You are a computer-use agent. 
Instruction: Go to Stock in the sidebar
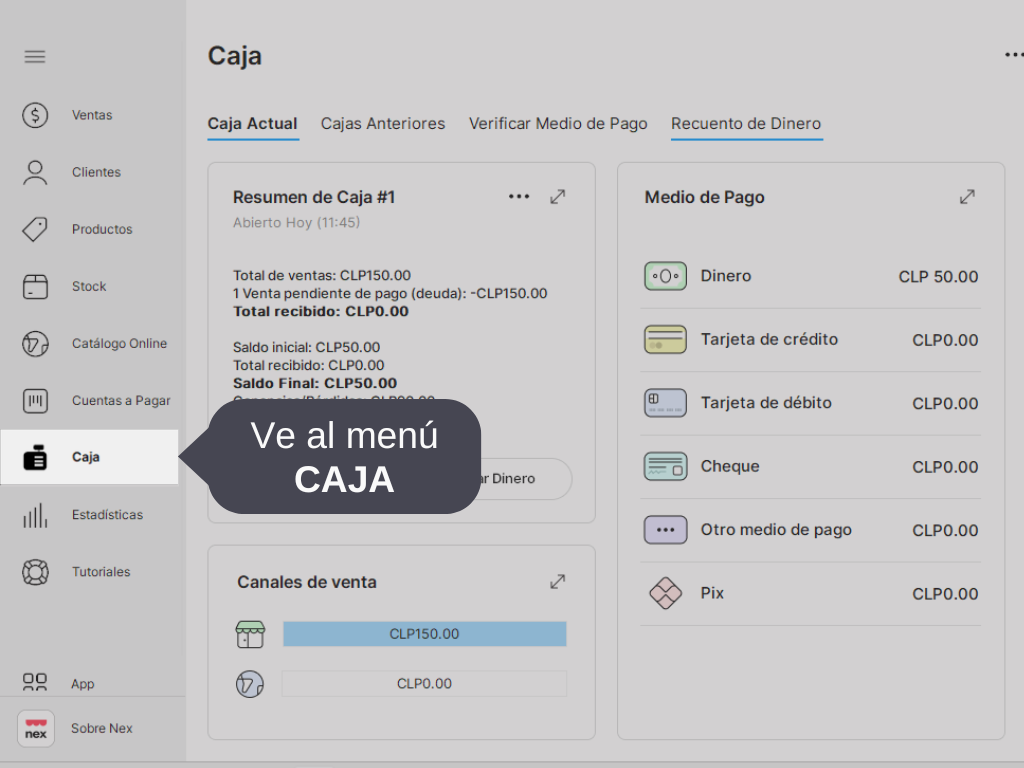89,286
